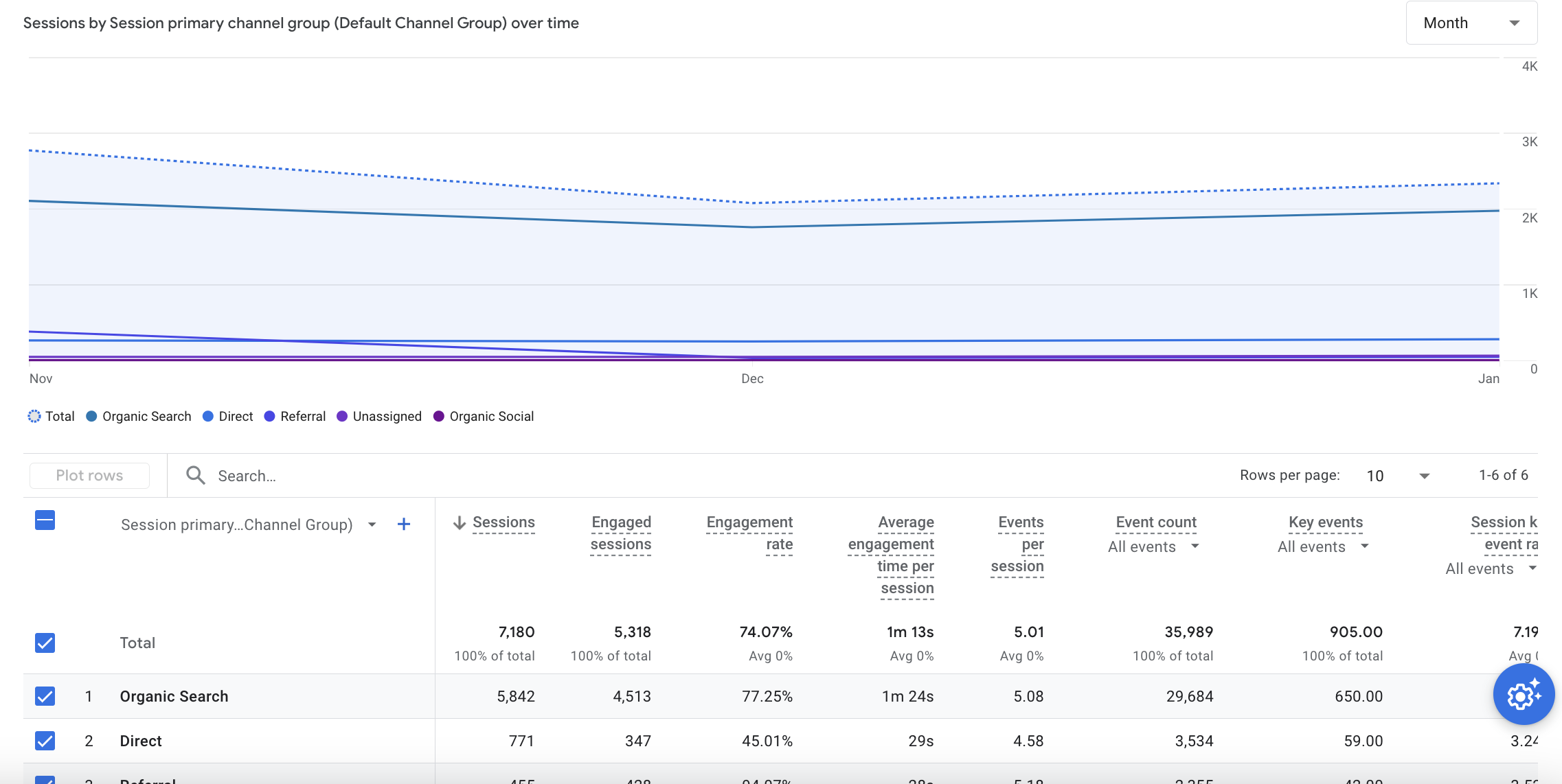Viewport: 1562px width, 784px height.
Task: Sort by Engaged sessions column
Action: coord(621,533)
